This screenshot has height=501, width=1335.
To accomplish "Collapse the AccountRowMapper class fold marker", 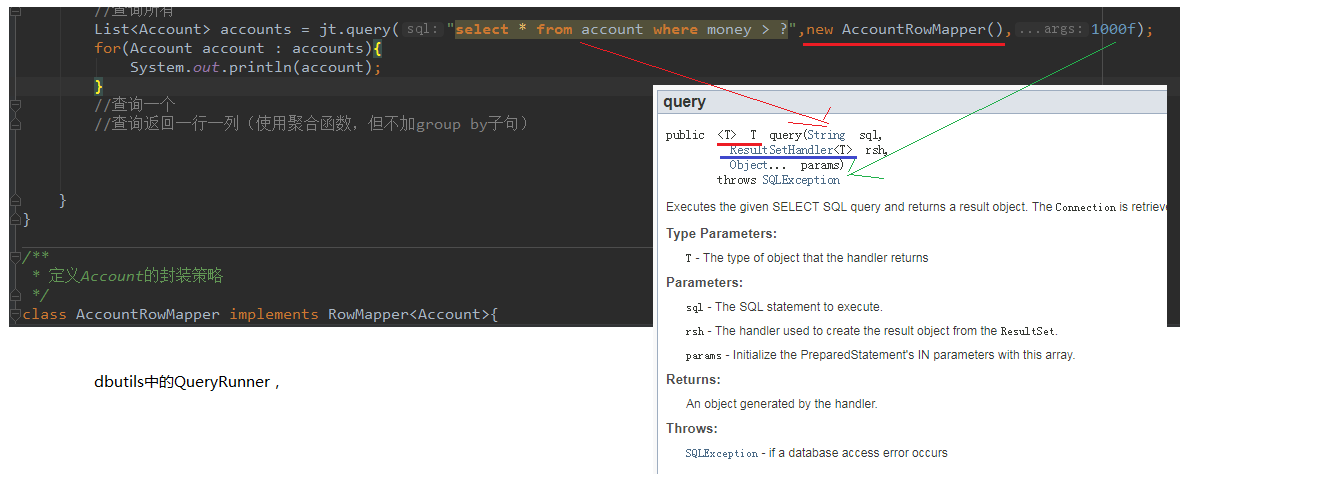I will 15,314.
